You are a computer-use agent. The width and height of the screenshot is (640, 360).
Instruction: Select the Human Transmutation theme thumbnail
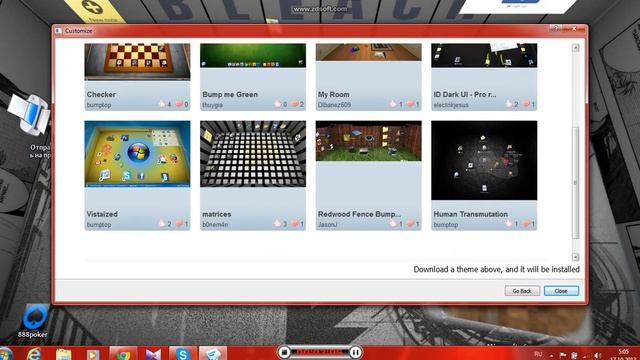tap(484, 160)
